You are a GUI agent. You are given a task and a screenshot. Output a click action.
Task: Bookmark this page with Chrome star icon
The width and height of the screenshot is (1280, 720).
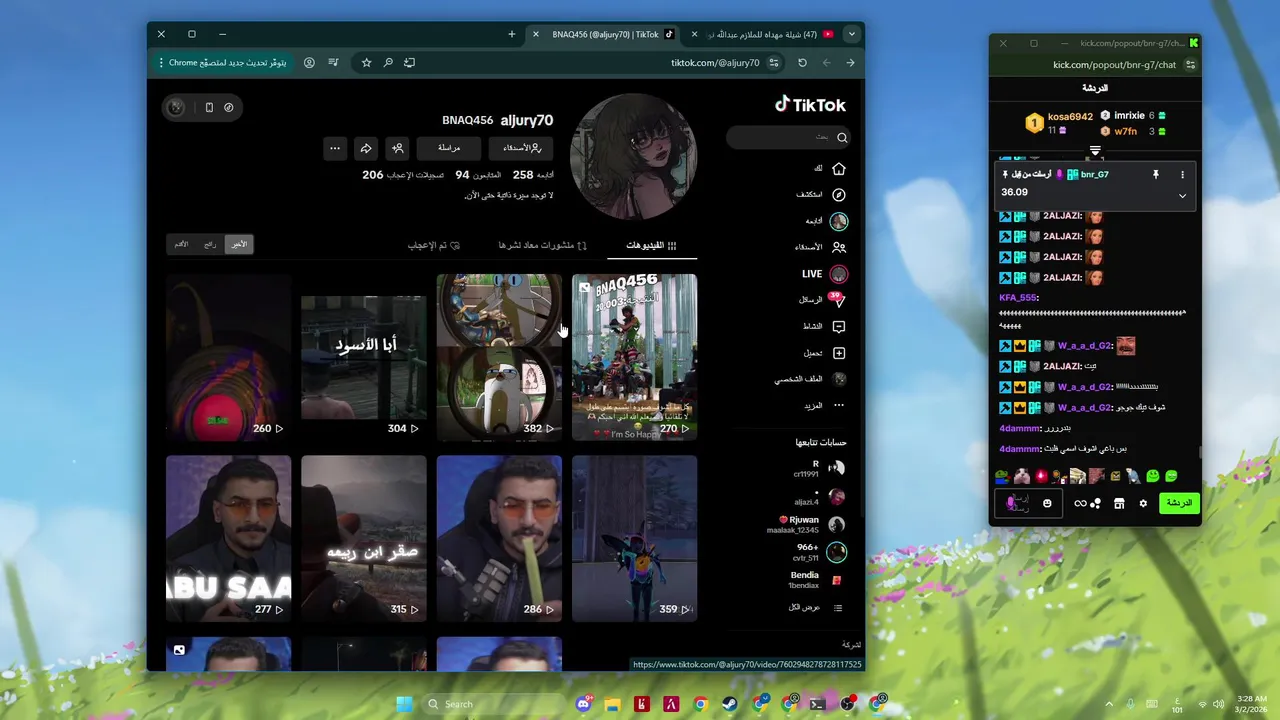tap(366, 62)
